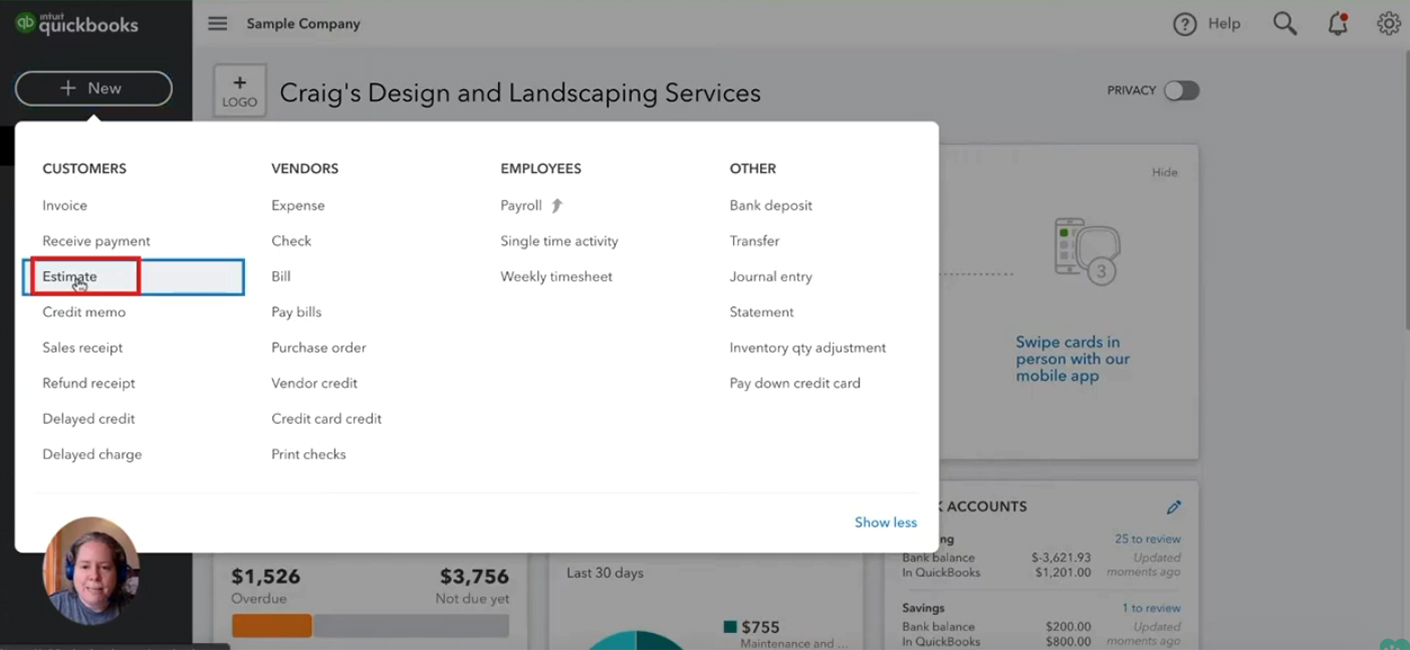Select Bank deposit
The width and height of the screenshot is (1410, 650).
(771, 206)
